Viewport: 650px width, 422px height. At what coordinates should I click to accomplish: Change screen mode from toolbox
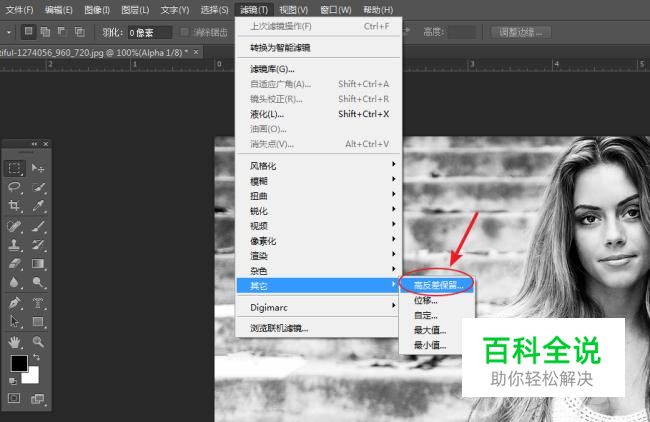click(x=38, y=398)
